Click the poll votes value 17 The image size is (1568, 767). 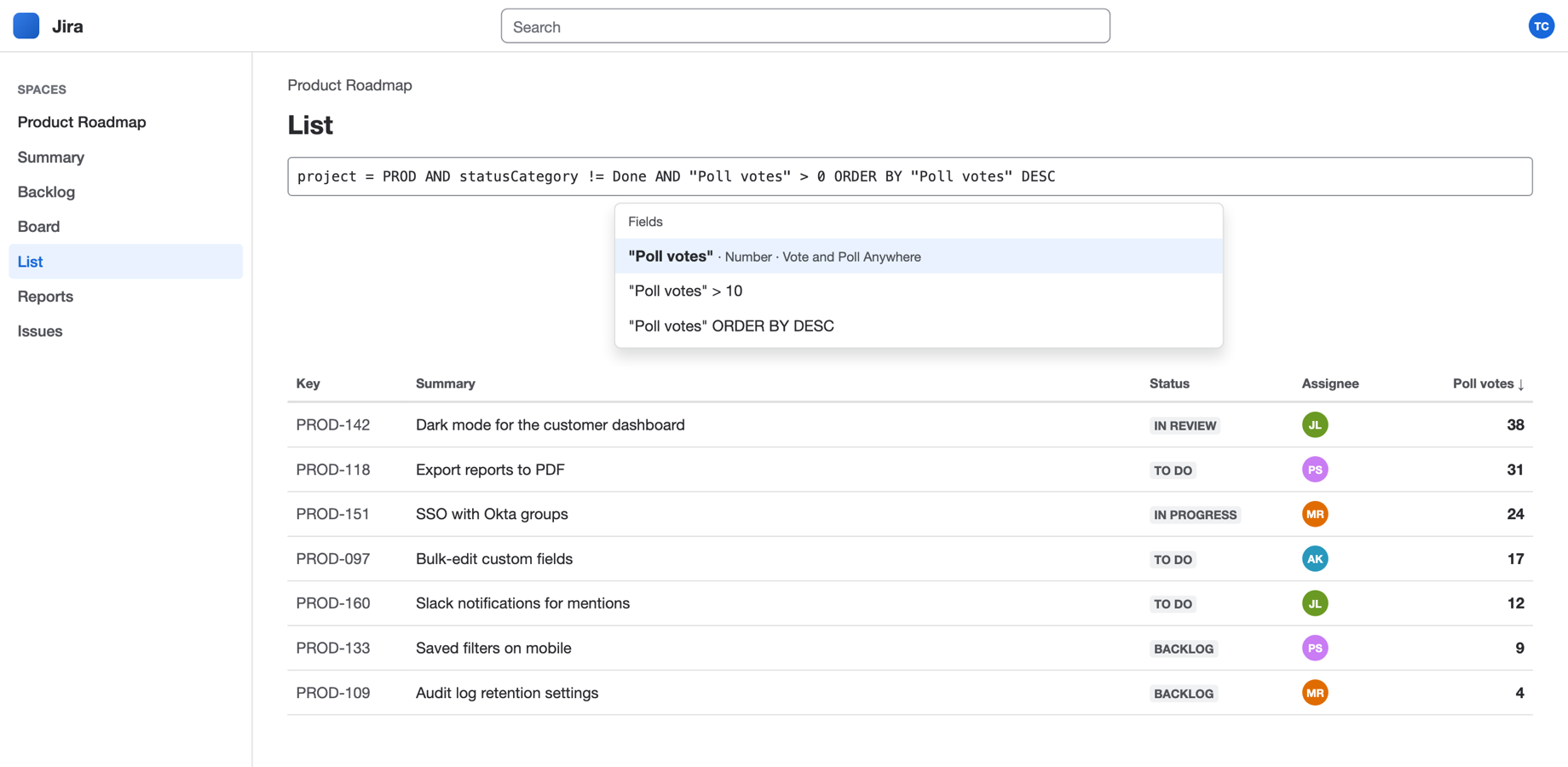pos(1515,559)
